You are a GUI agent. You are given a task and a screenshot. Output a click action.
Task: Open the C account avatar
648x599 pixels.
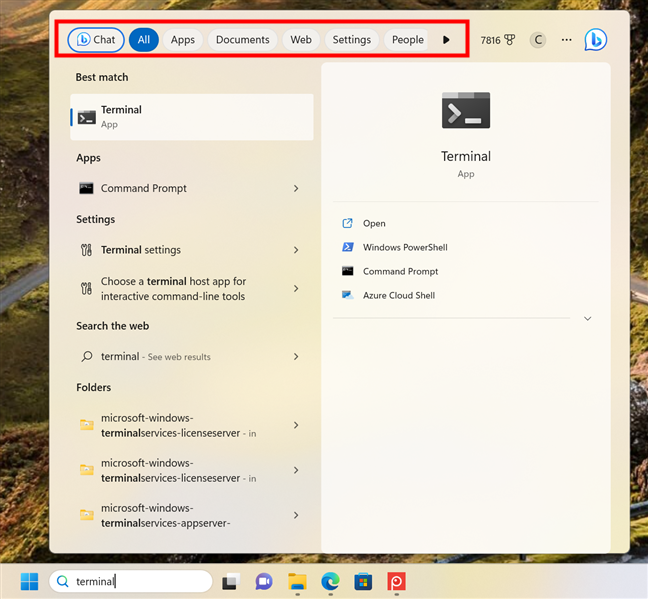(538, 40)
